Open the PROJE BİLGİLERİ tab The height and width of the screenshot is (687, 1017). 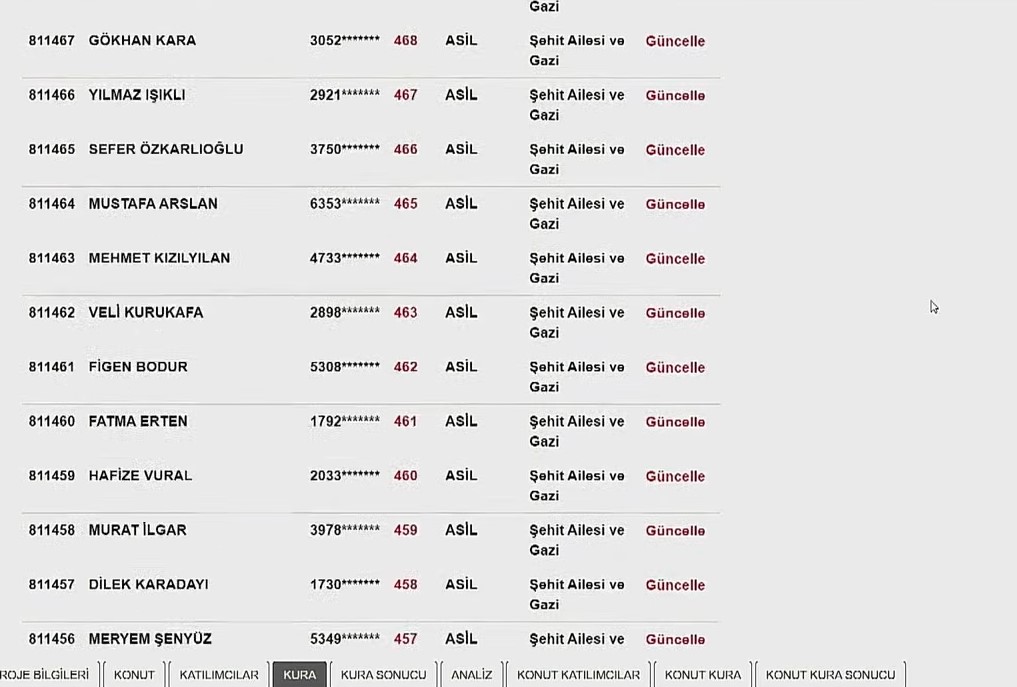(x=44, y=675)
